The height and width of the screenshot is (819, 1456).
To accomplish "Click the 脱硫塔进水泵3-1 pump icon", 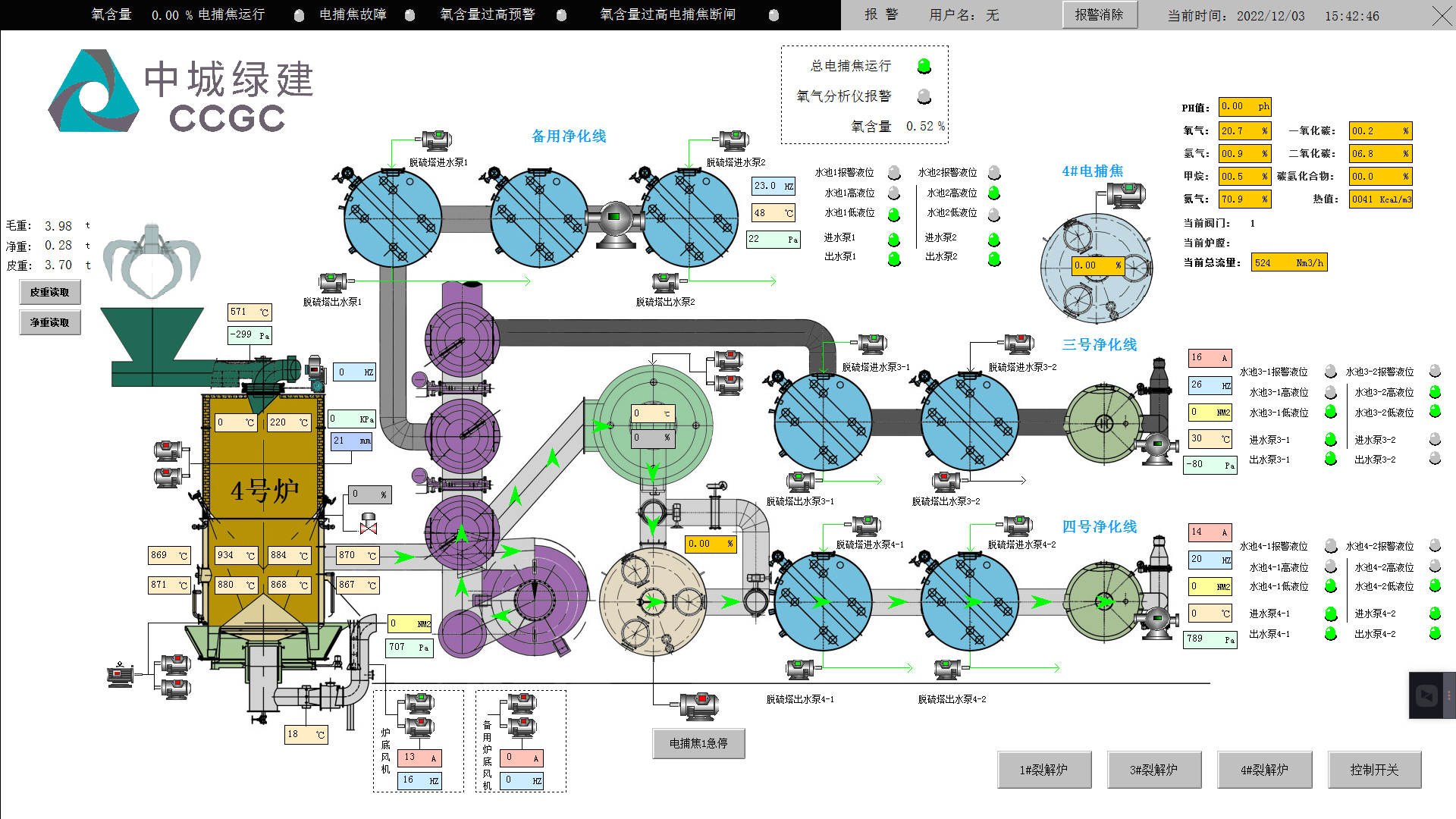I will (x=872, y=344).
